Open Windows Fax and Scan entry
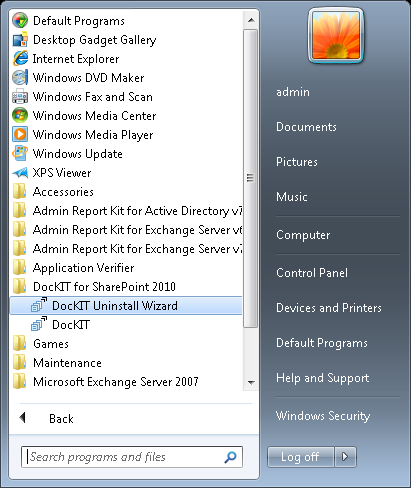 (126, 97)
